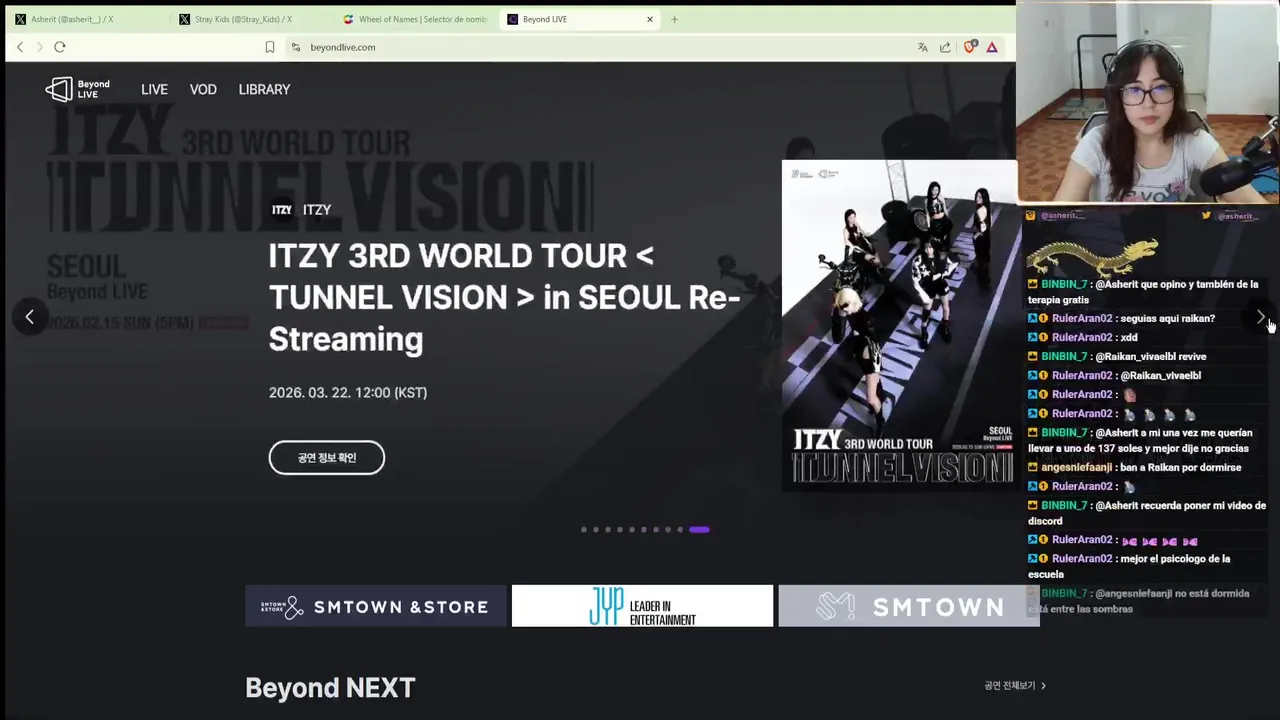Image resolution: width=1280 pixels, height=720 pixels.
Task: Click the 공연 정보 확인 button
Action: point(326,457)
